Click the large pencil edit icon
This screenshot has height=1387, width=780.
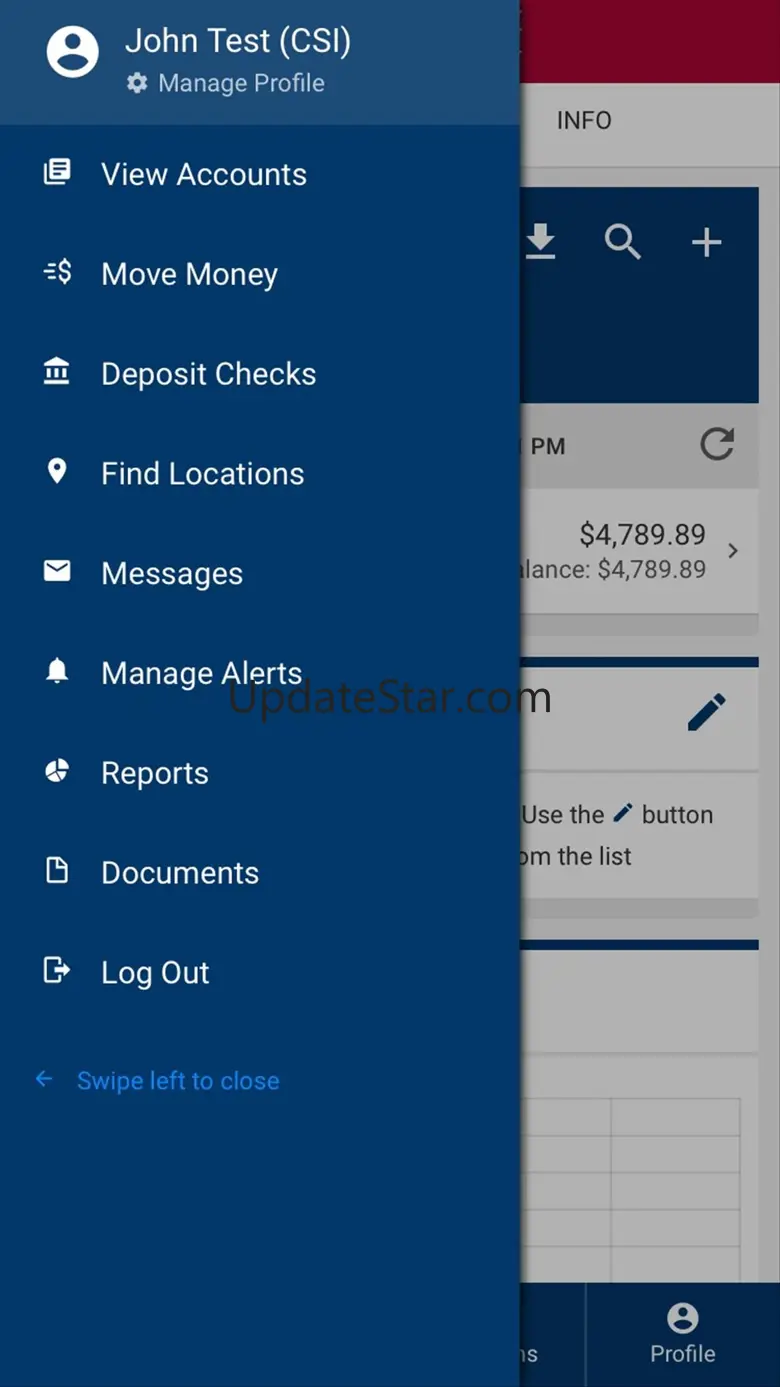pyautogui.click(x=707, y=713)
